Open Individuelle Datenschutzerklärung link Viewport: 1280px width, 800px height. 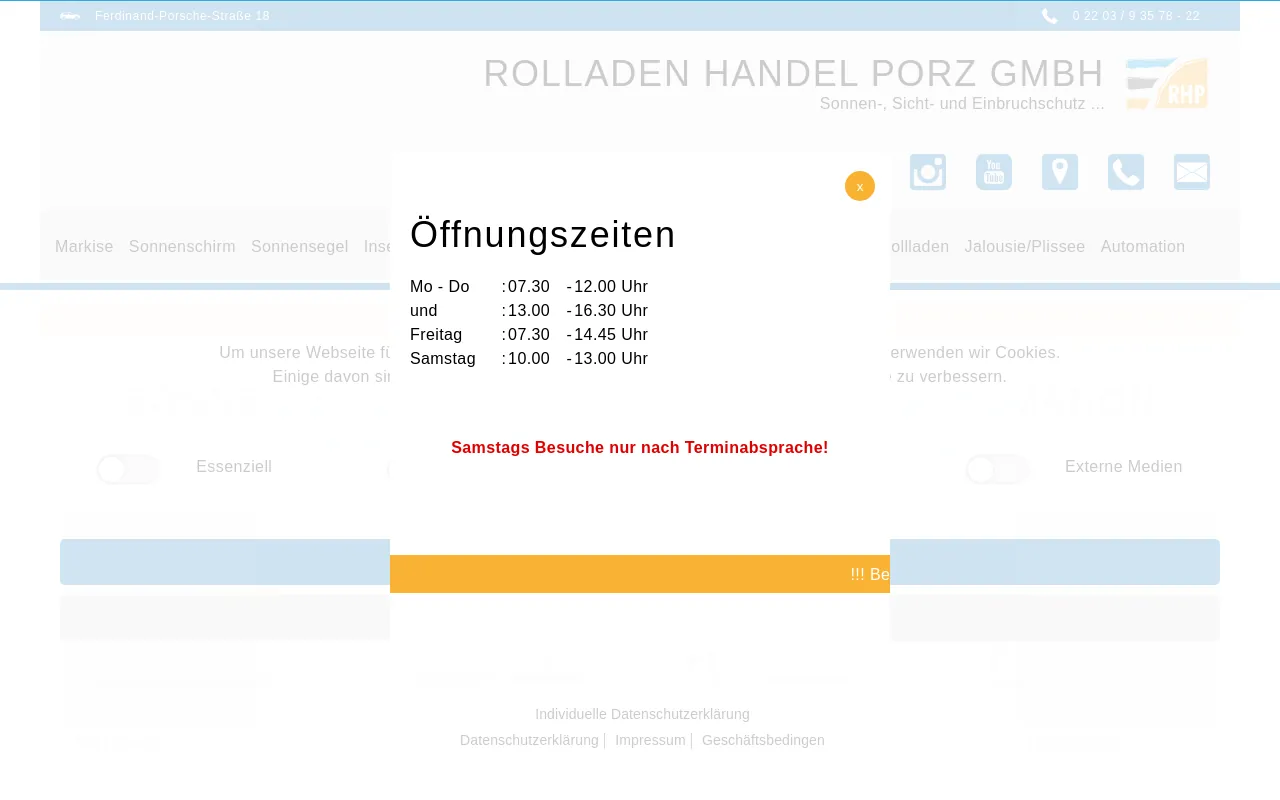[642, 714]
